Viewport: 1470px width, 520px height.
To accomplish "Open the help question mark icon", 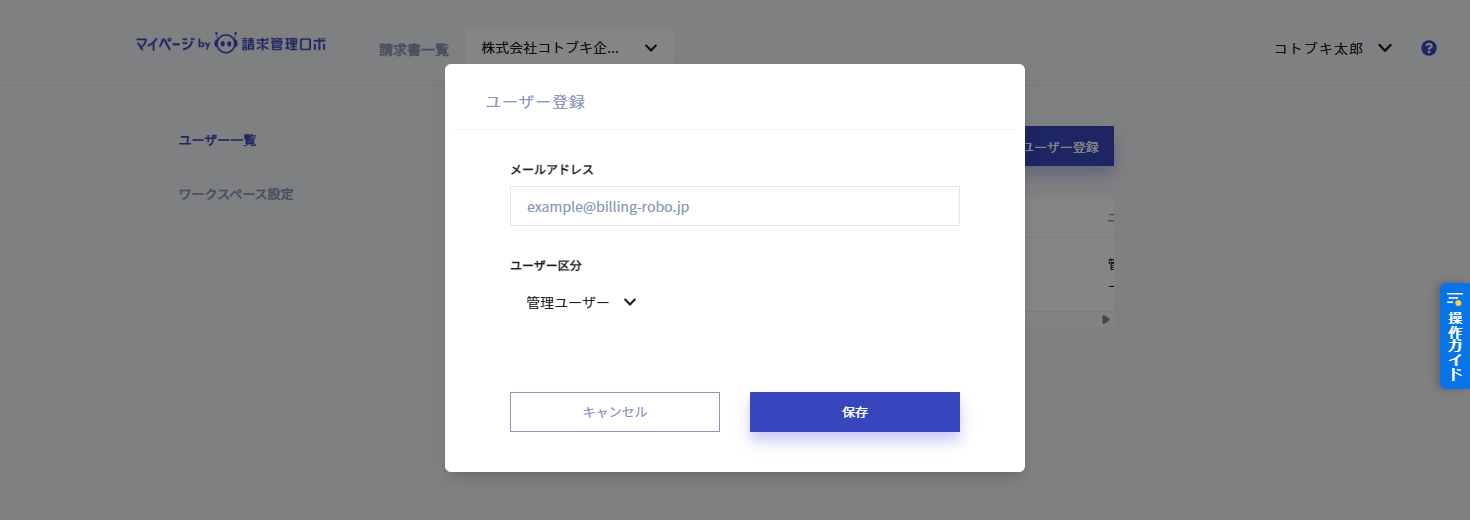I will coord(1429,48).
